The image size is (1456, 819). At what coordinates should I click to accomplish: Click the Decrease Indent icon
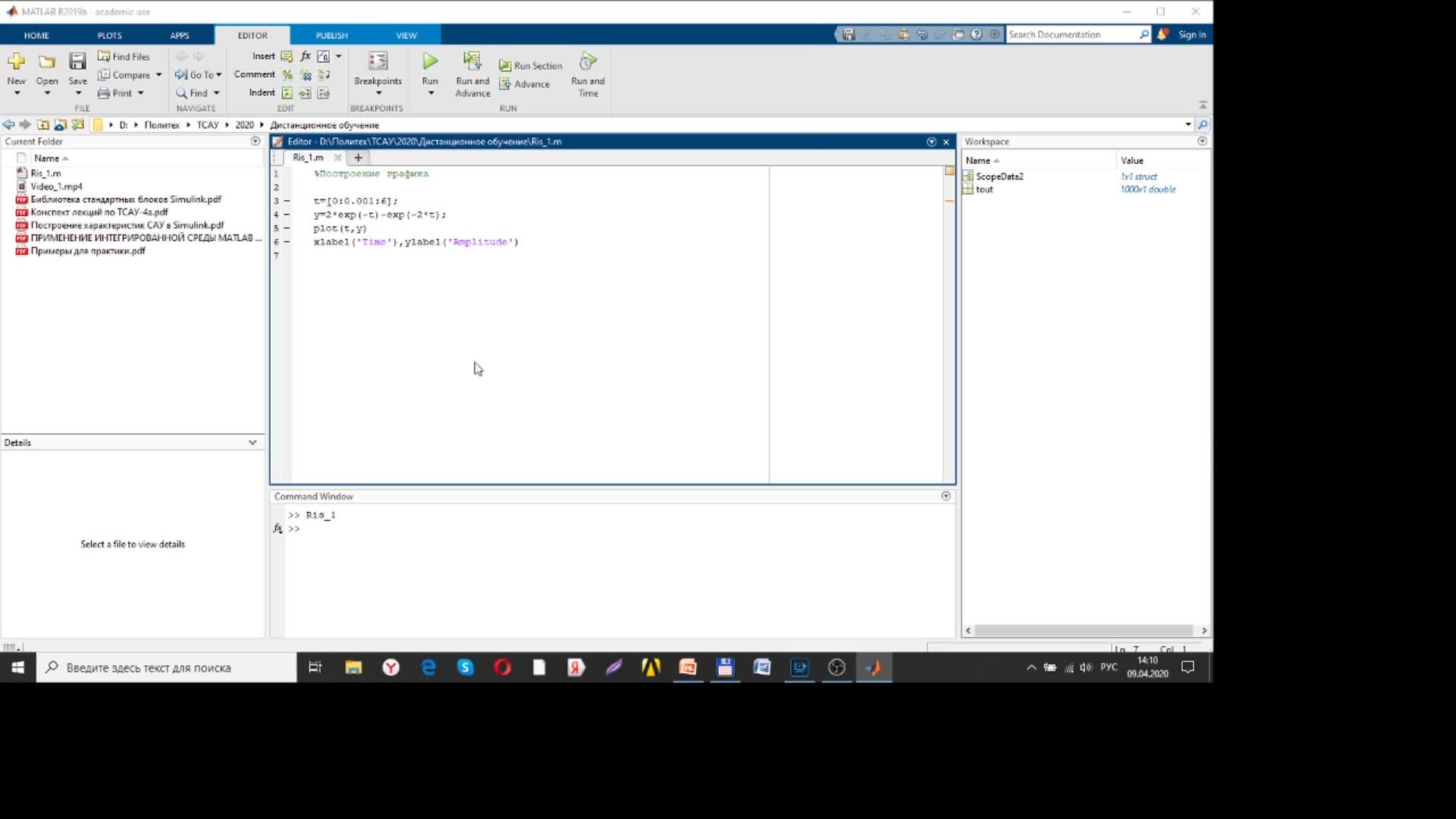pyautogui.click(x=324, y=93)
